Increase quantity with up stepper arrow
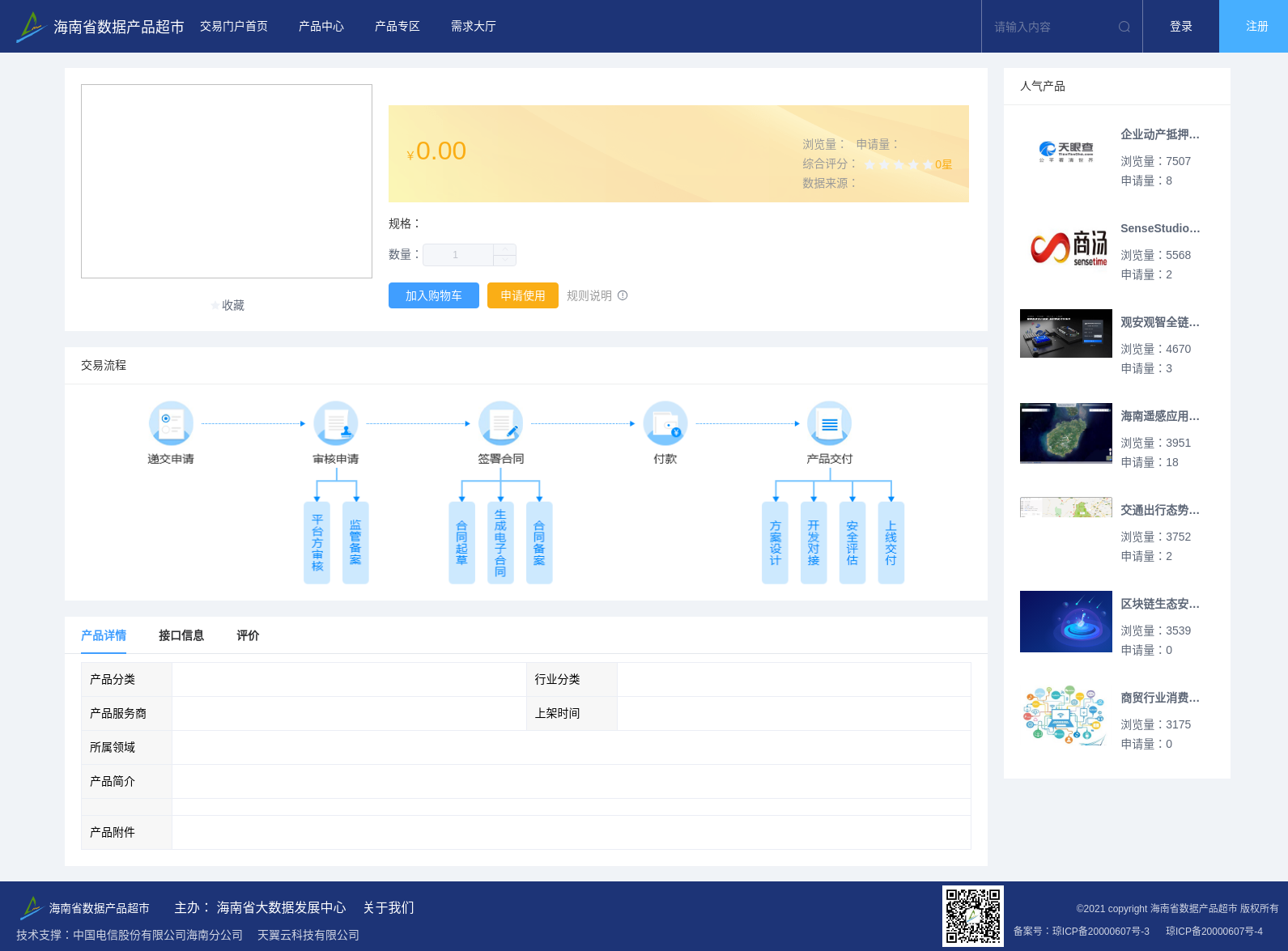 (x=505, y=249)
